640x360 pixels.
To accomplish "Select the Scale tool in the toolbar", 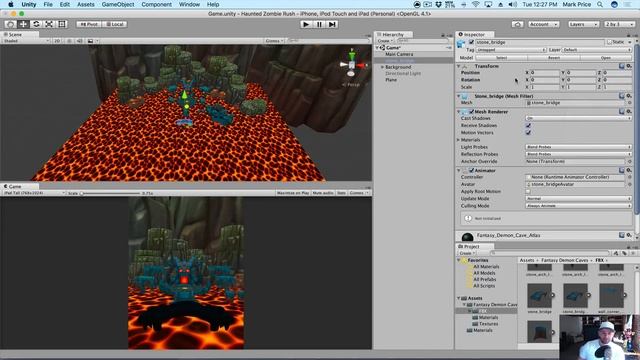I will tap(49, 24).
